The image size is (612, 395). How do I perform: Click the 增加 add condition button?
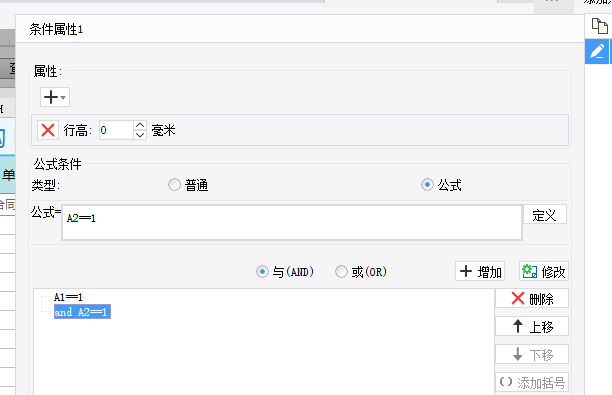click(480, 271)
